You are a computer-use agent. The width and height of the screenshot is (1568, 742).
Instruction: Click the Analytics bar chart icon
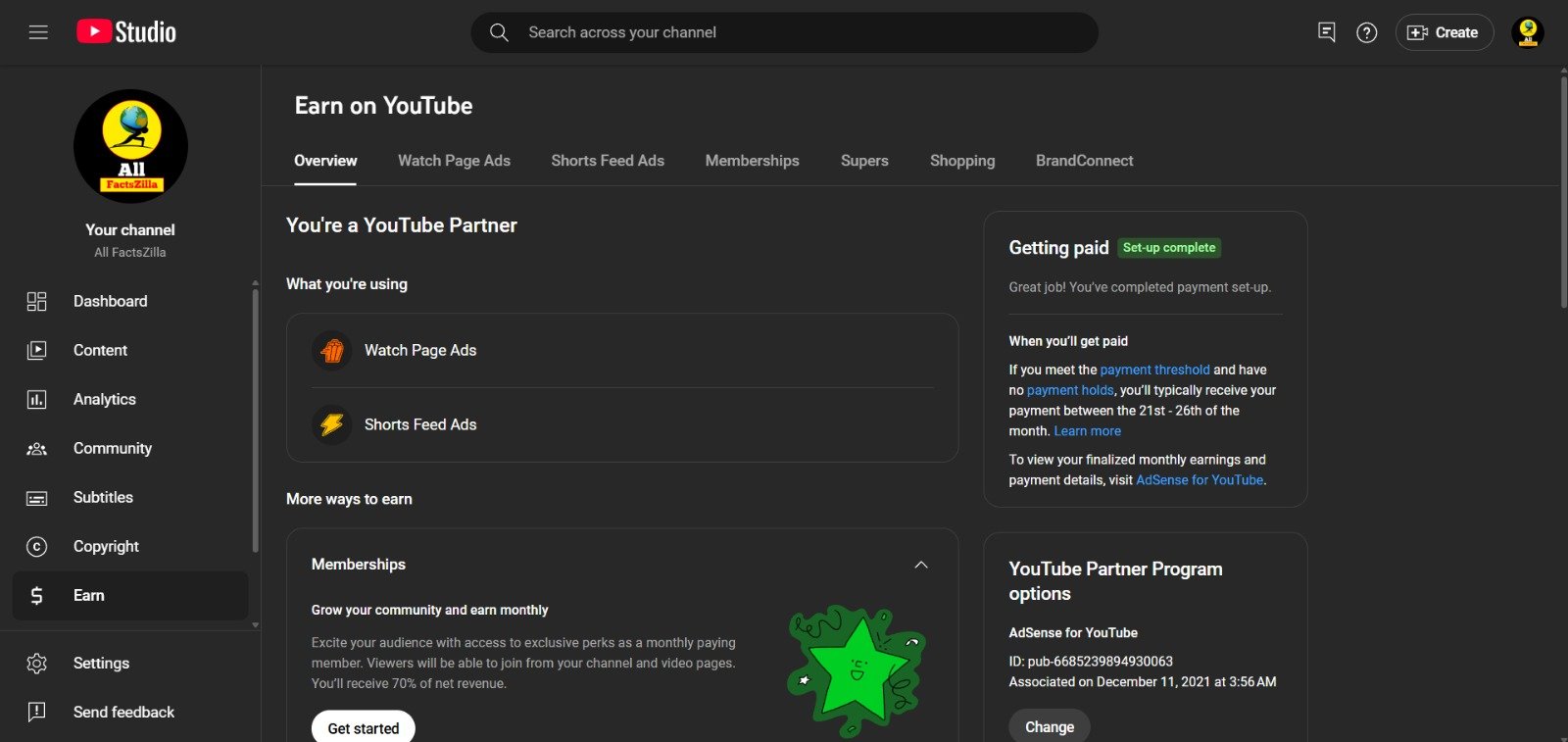click(x=36, y=399)
